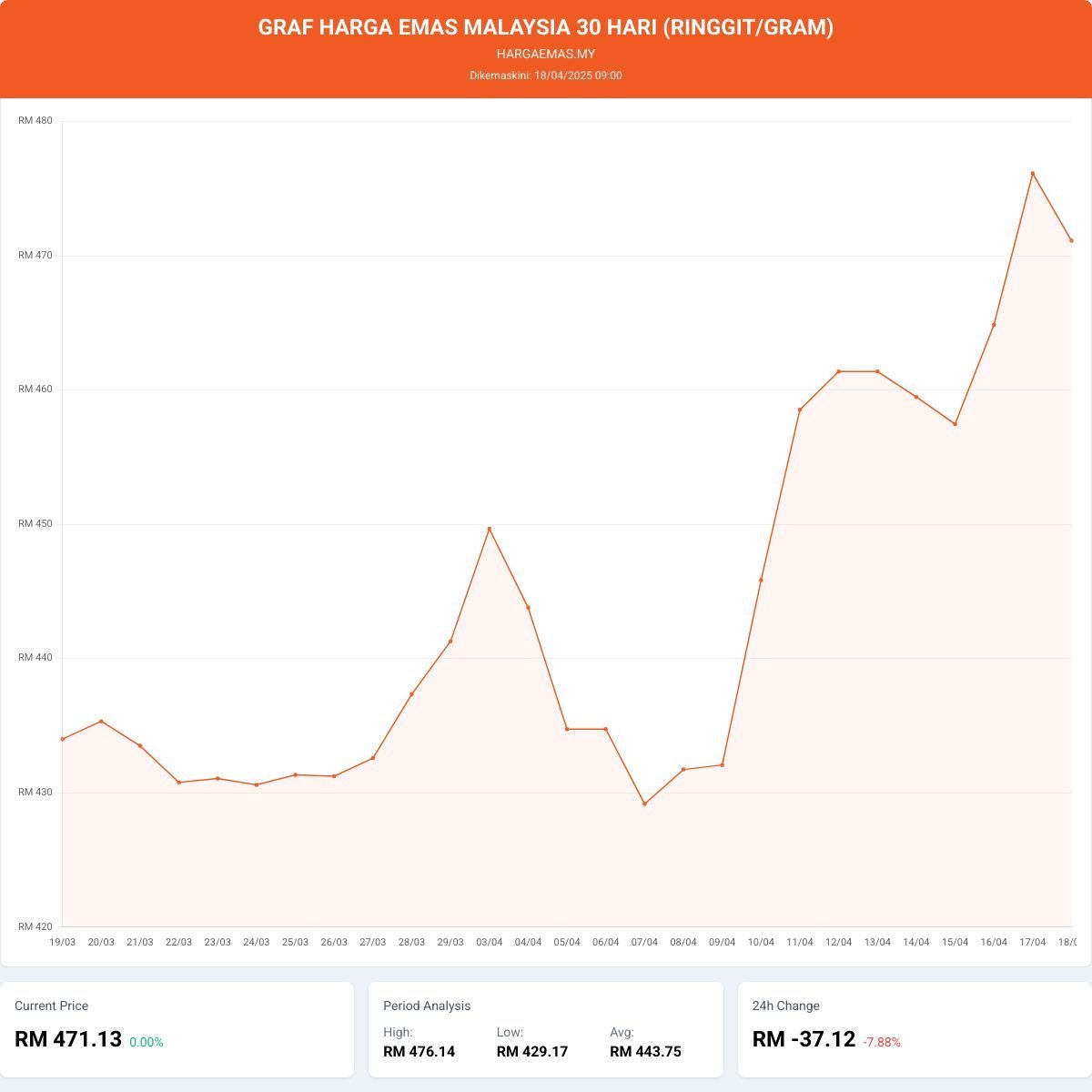This screenshot has width=1092, height=1092.
Task: Click the 20/03 data point on the line
Action: (x=101, y=722)
